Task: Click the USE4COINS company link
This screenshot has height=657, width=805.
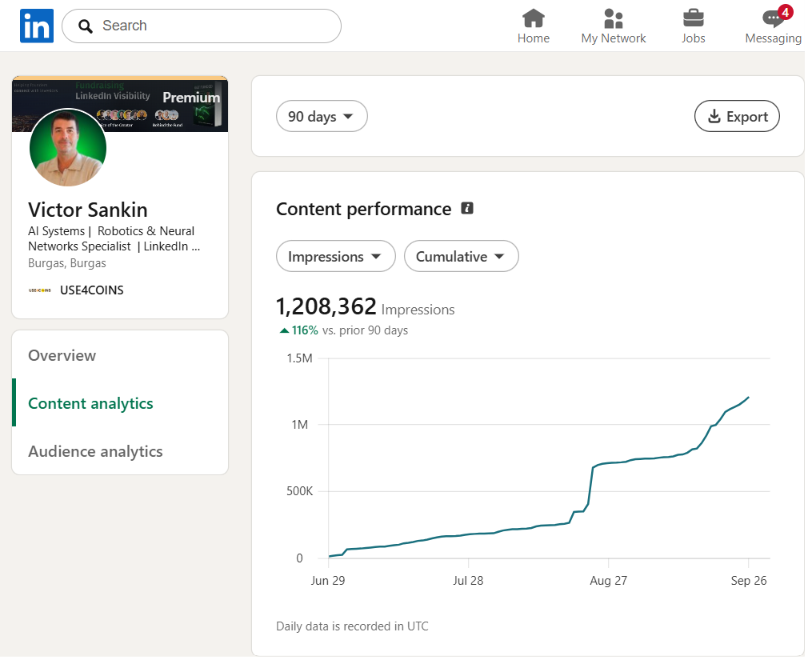Action: coord(91,290)
